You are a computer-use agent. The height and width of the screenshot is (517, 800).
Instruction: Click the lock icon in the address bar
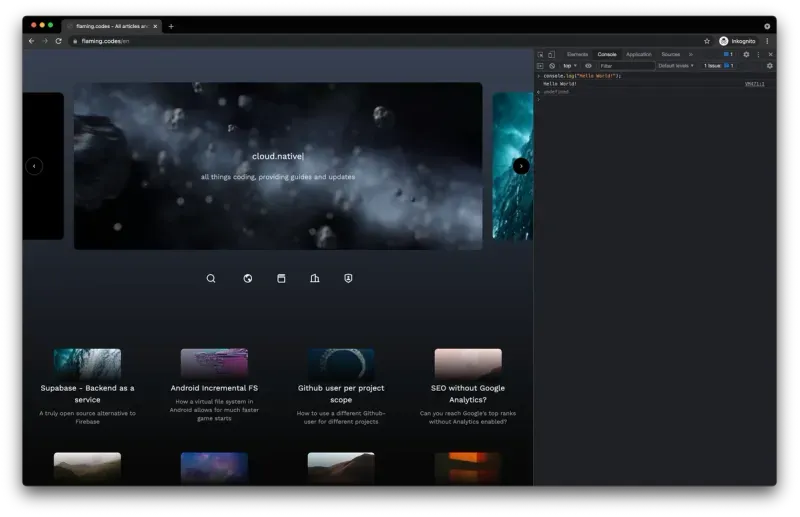pos(75,41)
